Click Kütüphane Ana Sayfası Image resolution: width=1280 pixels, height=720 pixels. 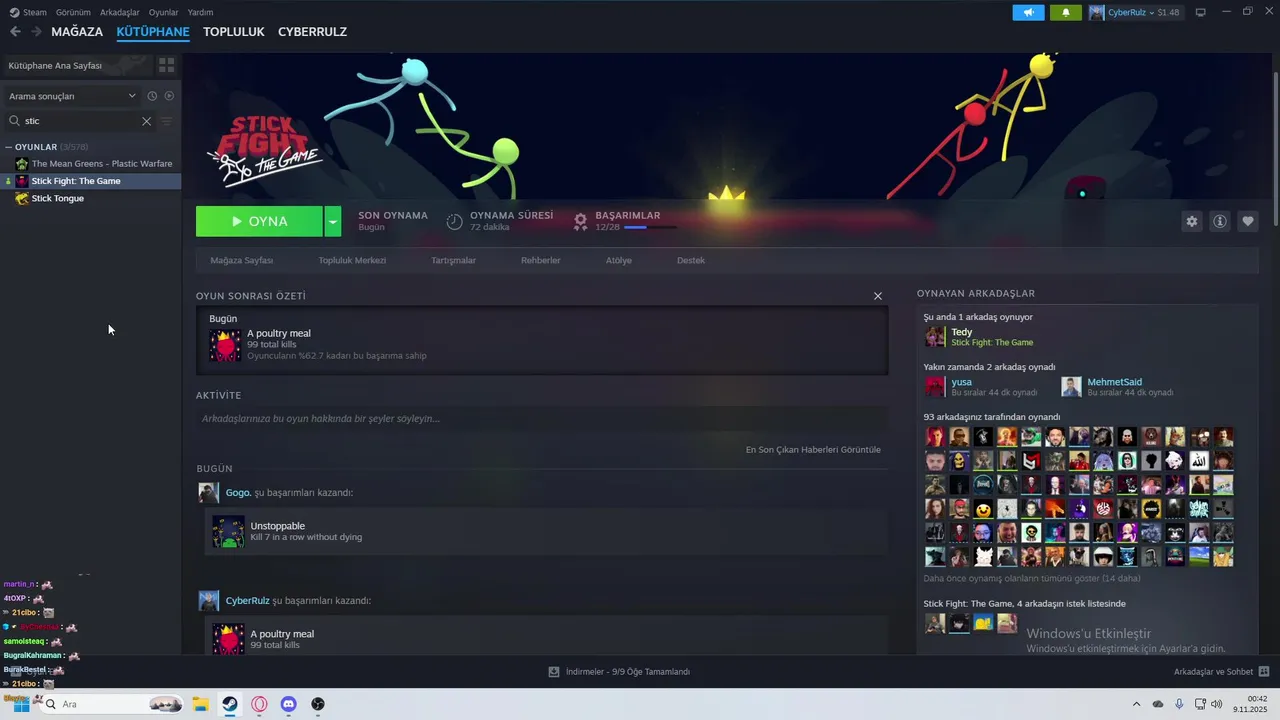(56, 65)
